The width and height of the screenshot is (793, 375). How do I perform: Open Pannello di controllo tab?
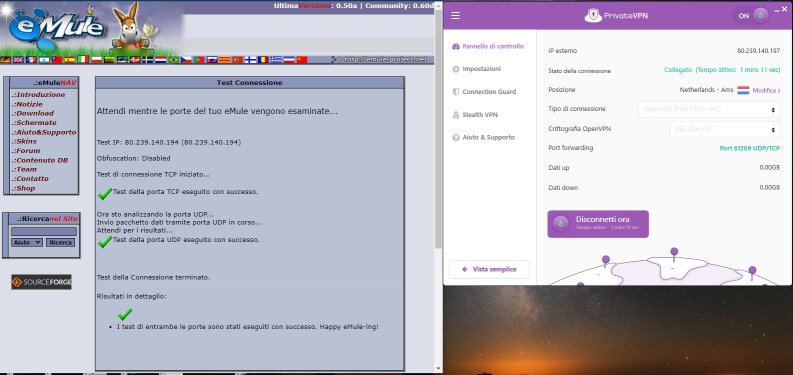click(x=488, y=46)
